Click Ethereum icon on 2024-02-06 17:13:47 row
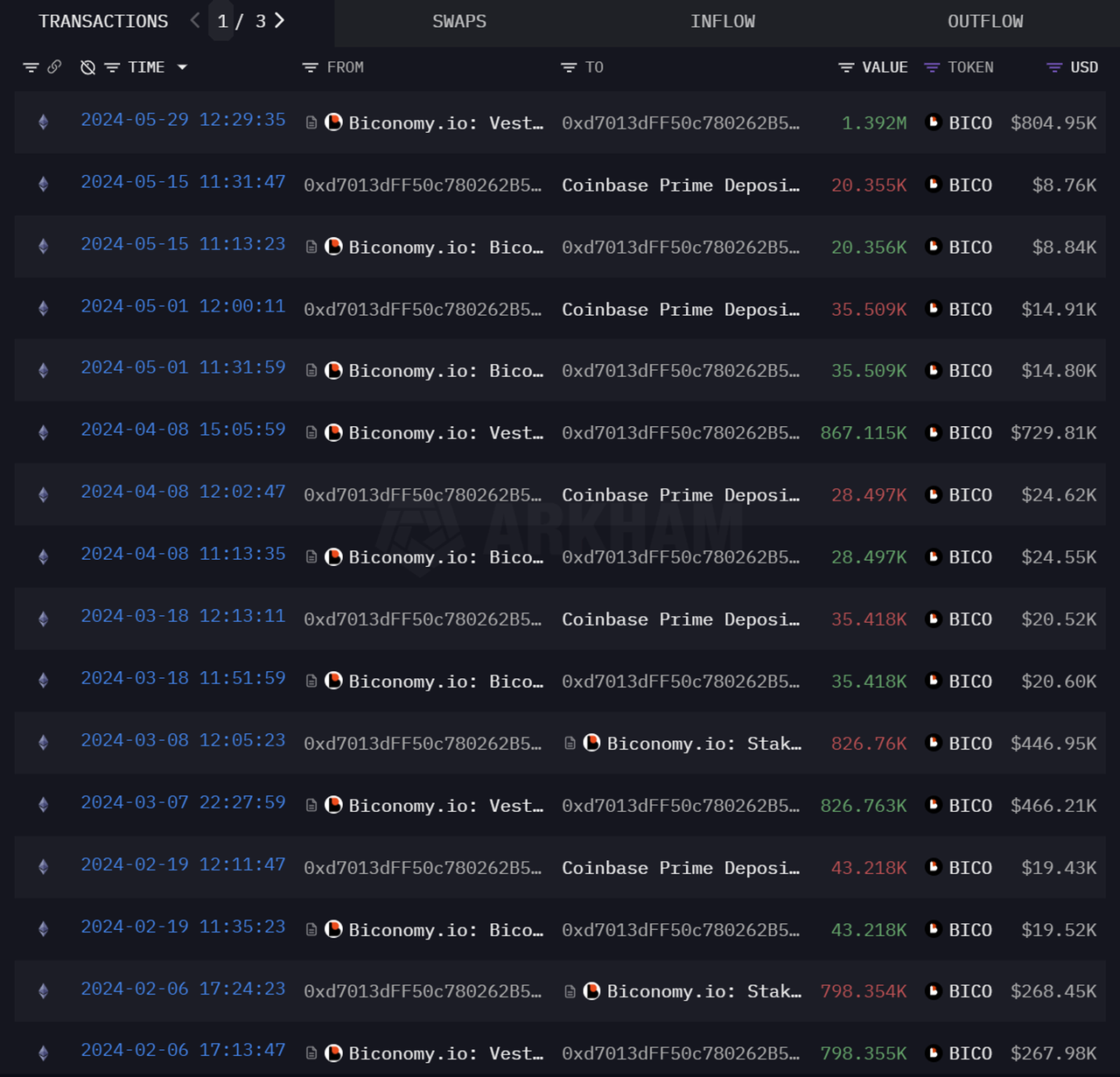 coord(44,1053)
